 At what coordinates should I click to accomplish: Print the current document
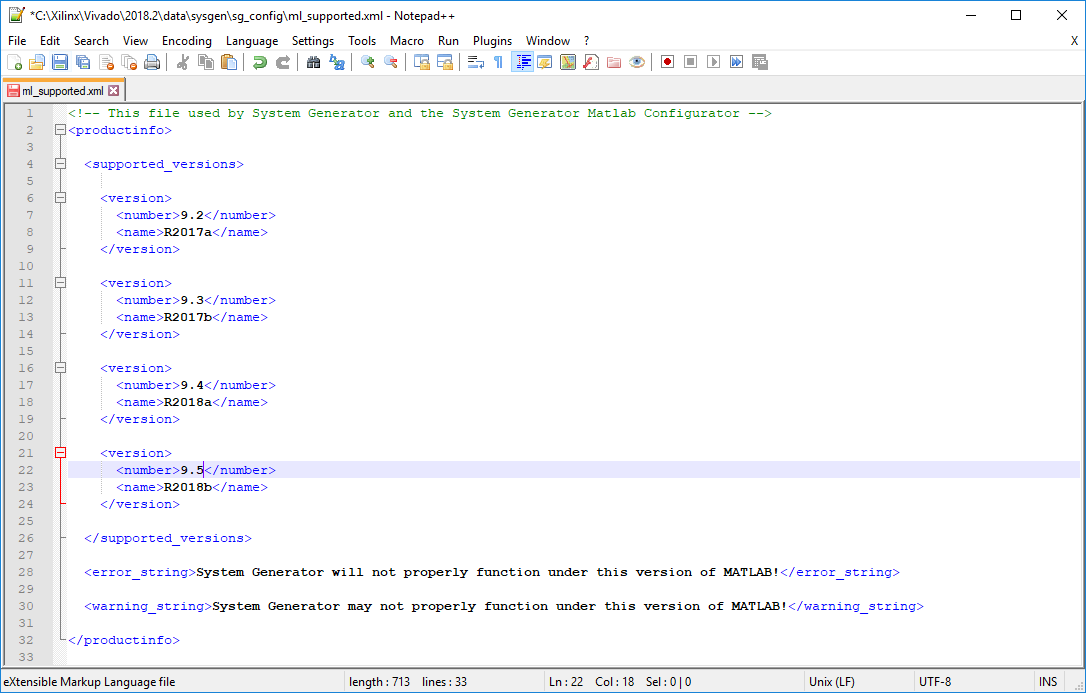click(151, 61)
